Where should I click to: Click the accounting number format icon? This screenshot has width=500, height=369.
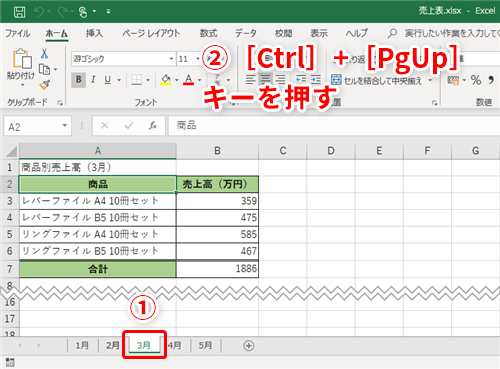[453, 80]
